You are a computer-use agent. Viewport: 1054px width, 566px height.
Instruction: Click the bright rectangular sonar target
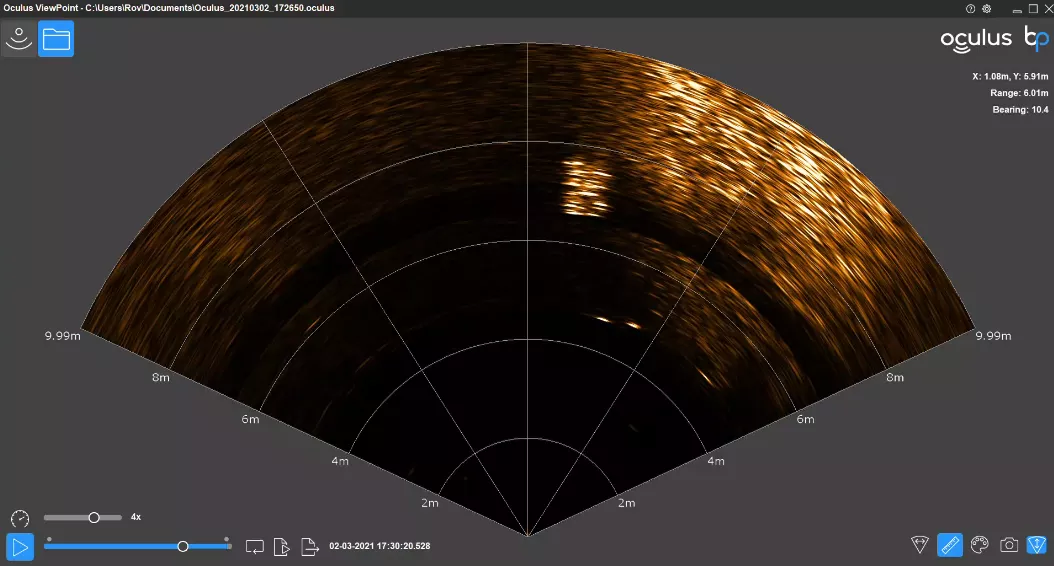pos(586,187)
